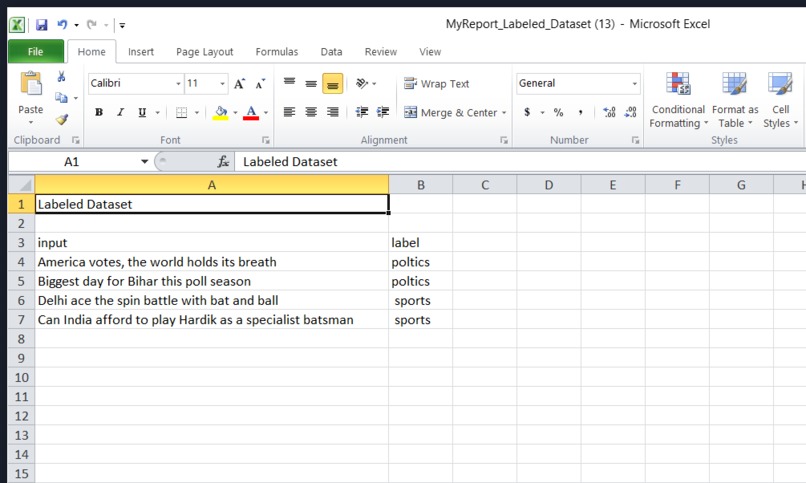Toggle Bold formatting

pos(99,112)
